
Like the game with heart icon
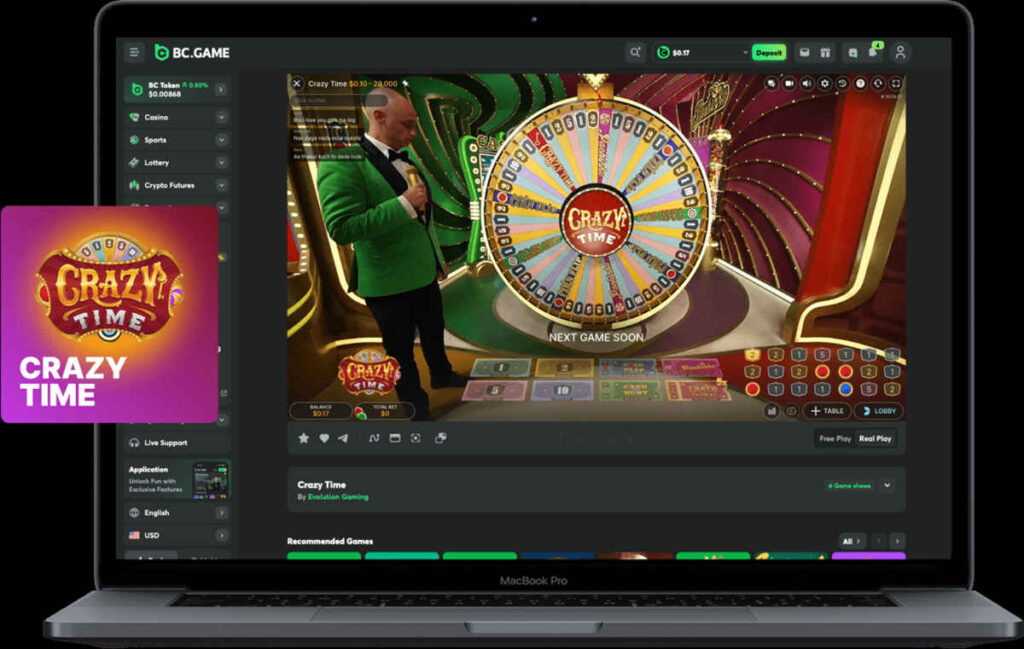(x=324, y=438)
